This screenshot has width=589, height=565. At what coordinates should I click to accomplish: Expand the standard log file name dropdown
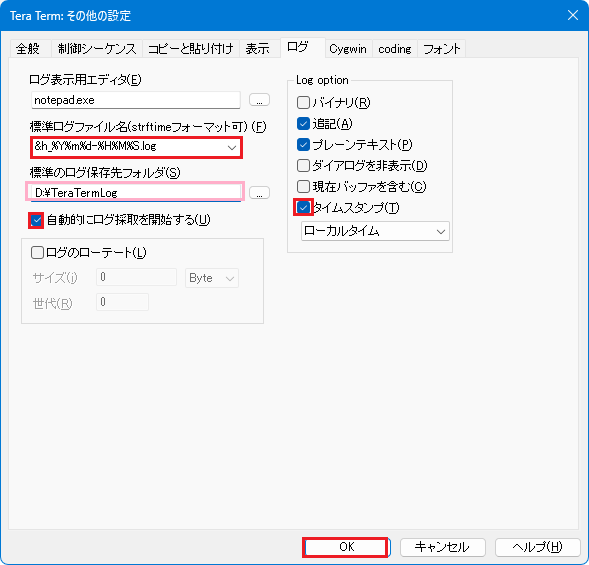click(232, 148)
